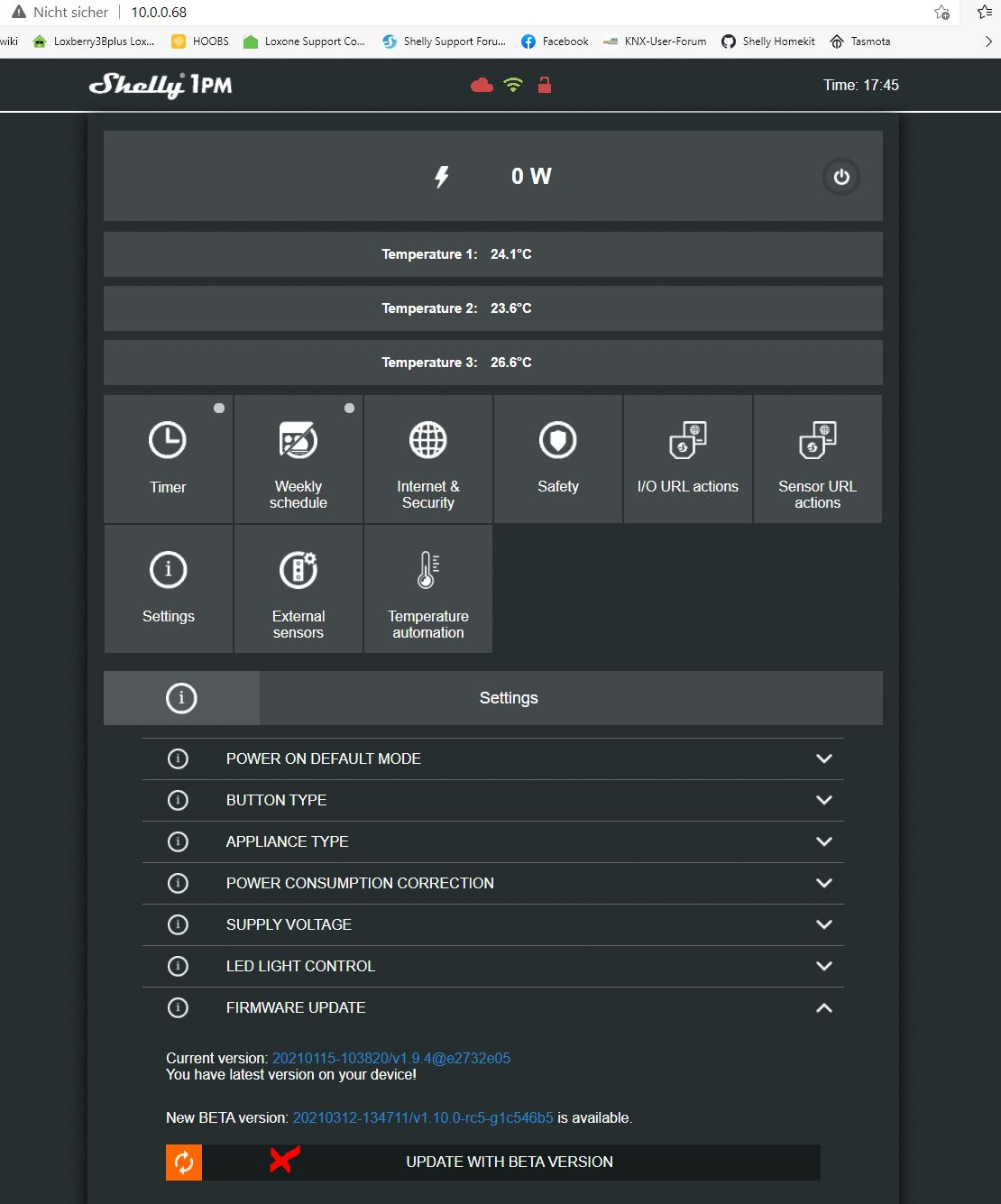Image resolution: width=1001 pixels, height=1204 pixels.
Task: Open the Weekly schedule tile
Action: (x=298, y=459)
